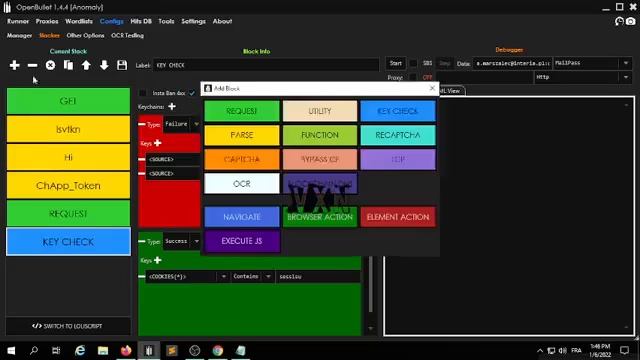Image resolution: width=640 pixels, height=360 pixels.
Task: Choose FUNCTION in the Add Block dialog
Action: tap(320, 135)
